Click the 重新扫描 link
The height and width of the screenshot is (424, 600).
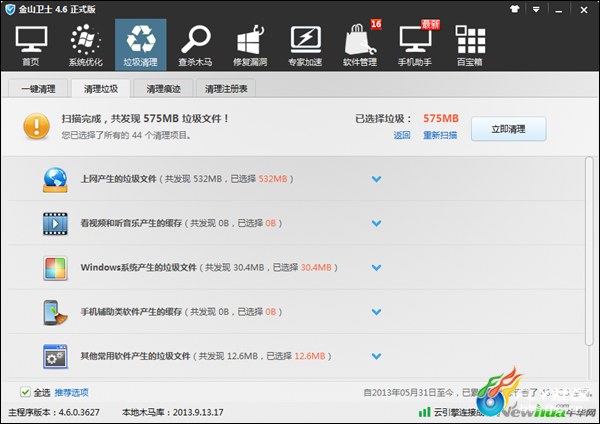coord(440,135)
